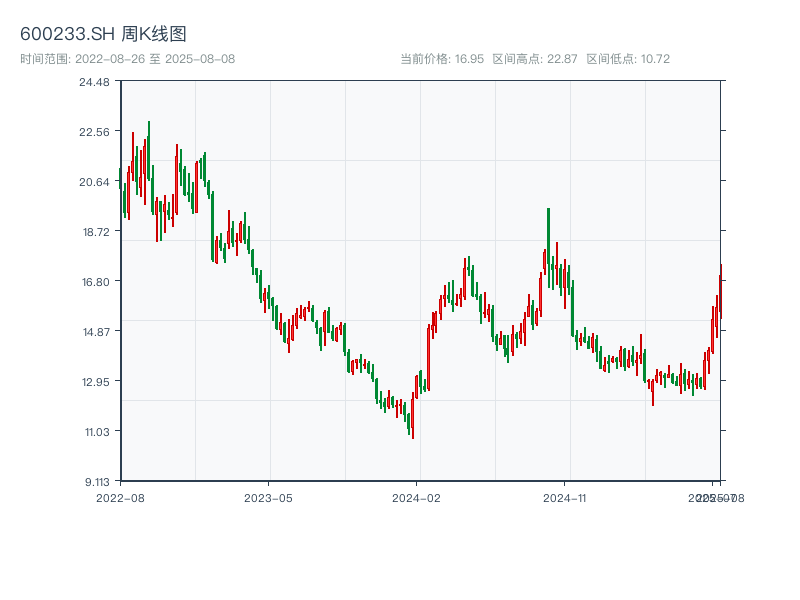Click the 区间高点 22.87 label
The width and height of the screenshot is (800, 600).
tap(535, 59)
